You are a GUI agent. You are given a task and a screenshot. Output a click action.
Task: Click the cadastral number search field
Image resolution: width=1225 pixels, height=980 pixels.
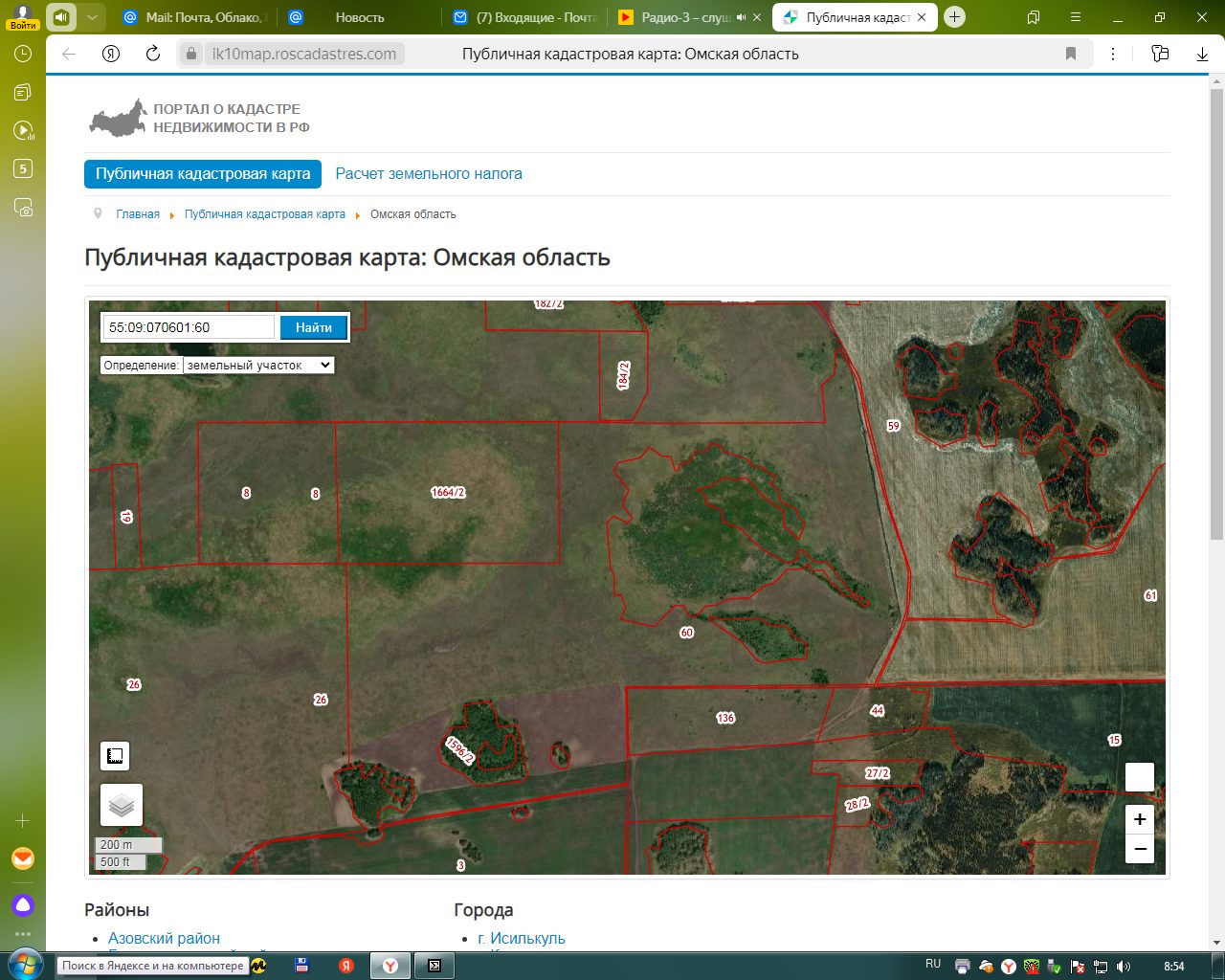[189, 327]
